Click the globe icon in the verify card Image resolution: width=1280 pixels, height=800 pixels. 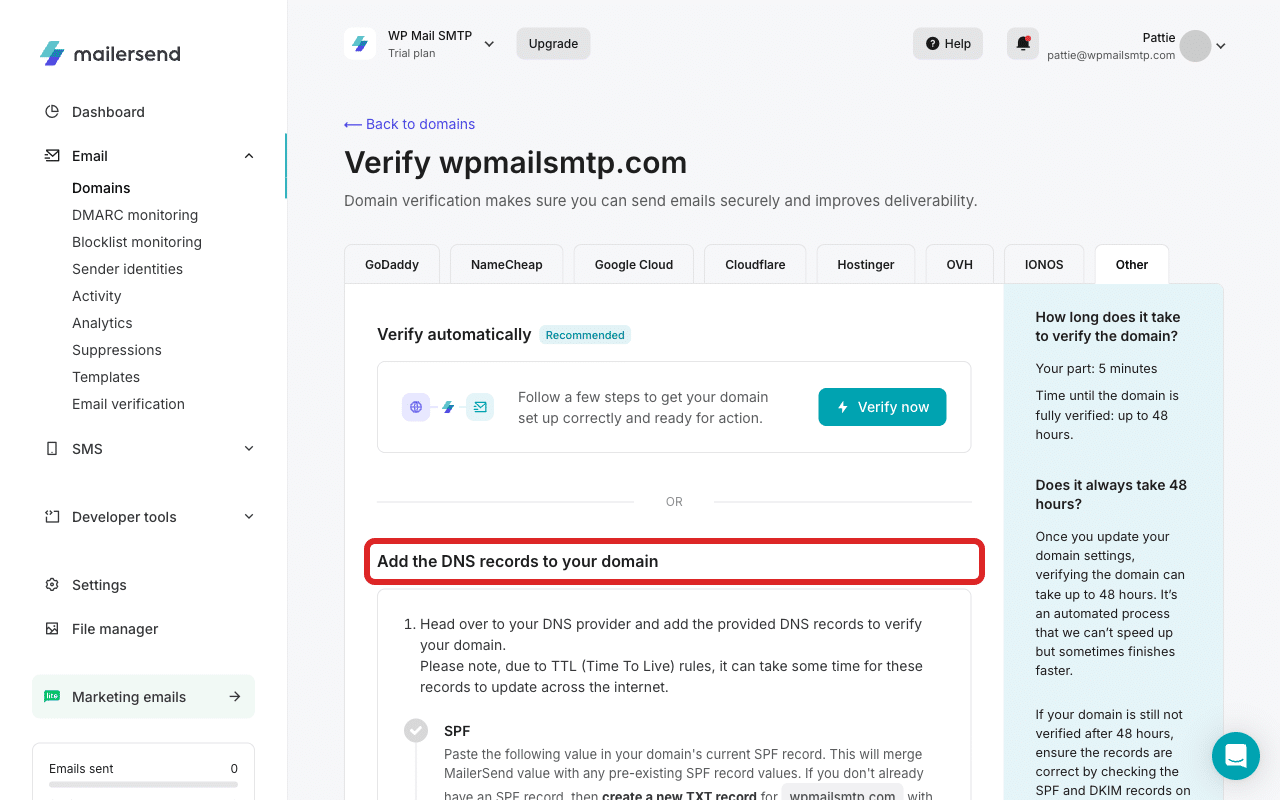point(416,407)
